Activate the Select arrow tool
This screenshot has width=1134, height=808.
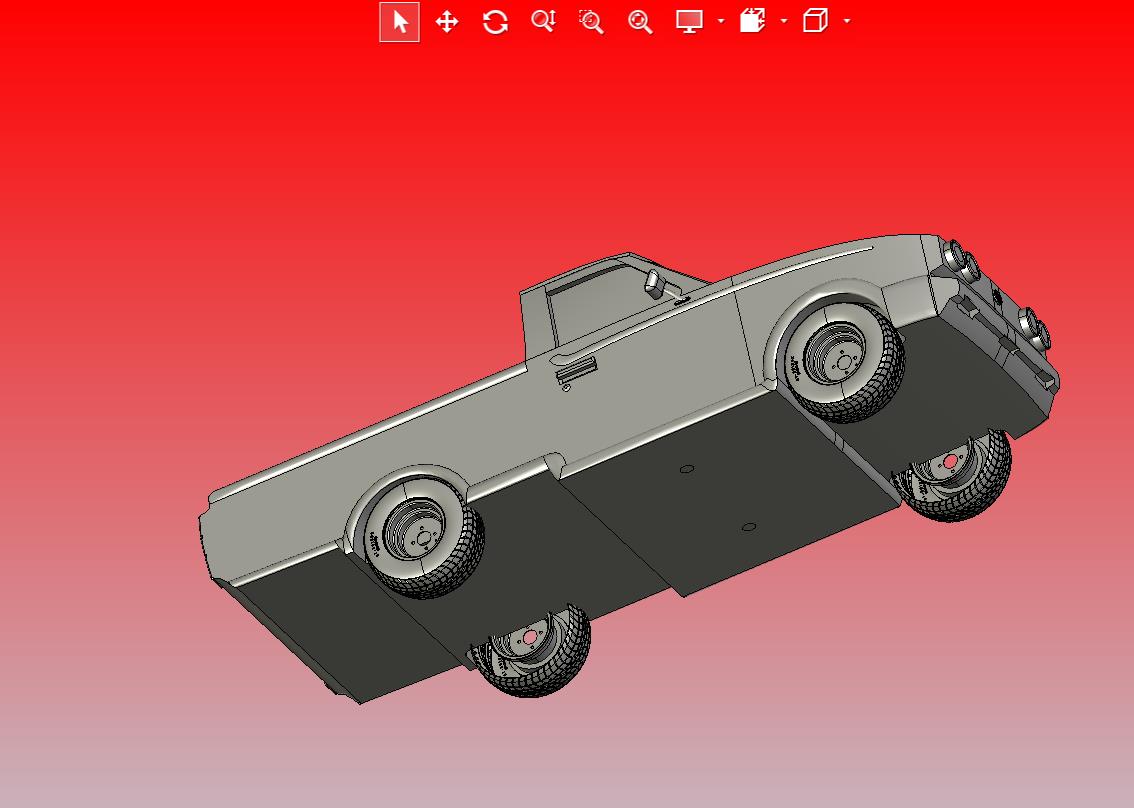coord(399,22)
